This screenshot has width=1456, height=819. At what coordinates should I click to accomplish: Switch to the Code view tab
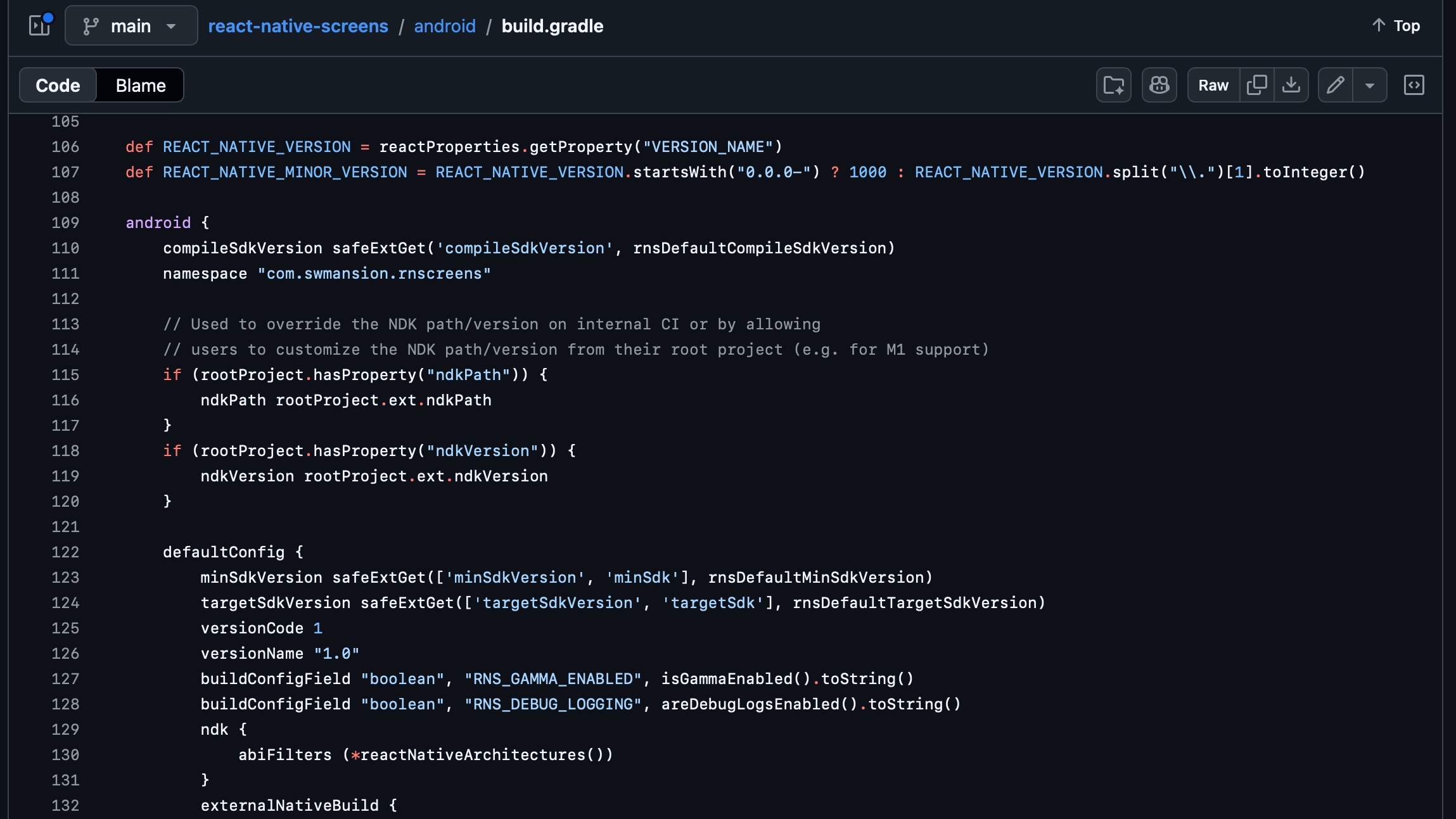click(58, 85)
